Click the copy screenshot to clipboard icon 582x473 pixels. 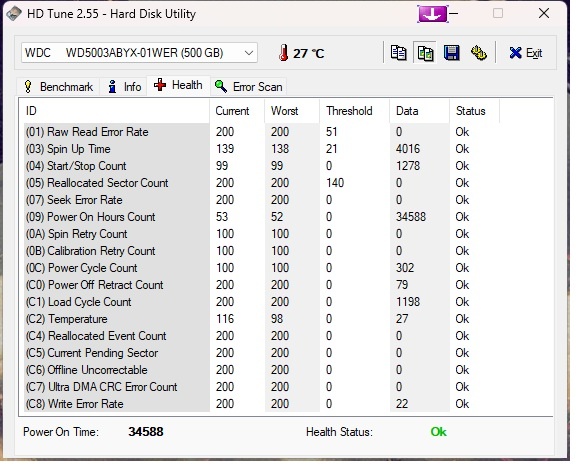click(x=425, y=53)
